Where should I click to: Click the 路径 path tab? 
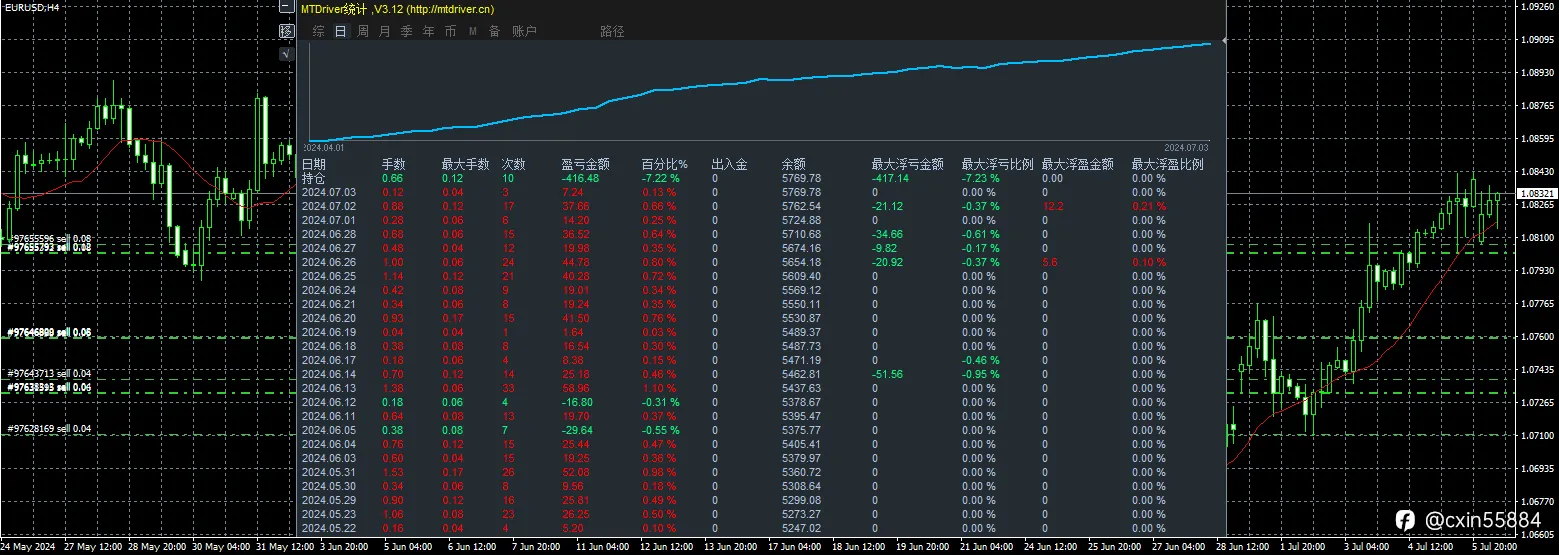point(612,31)
